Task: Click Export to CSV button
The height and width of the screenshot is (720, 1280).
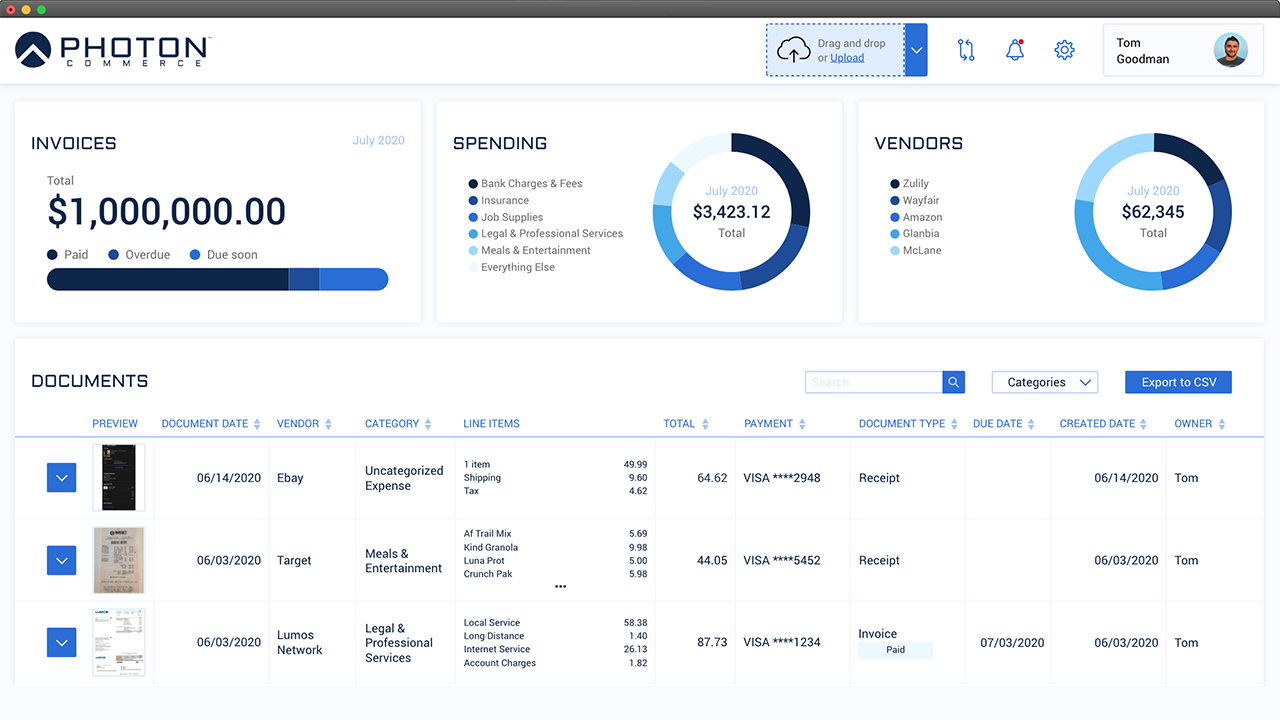Action: 1178,382
